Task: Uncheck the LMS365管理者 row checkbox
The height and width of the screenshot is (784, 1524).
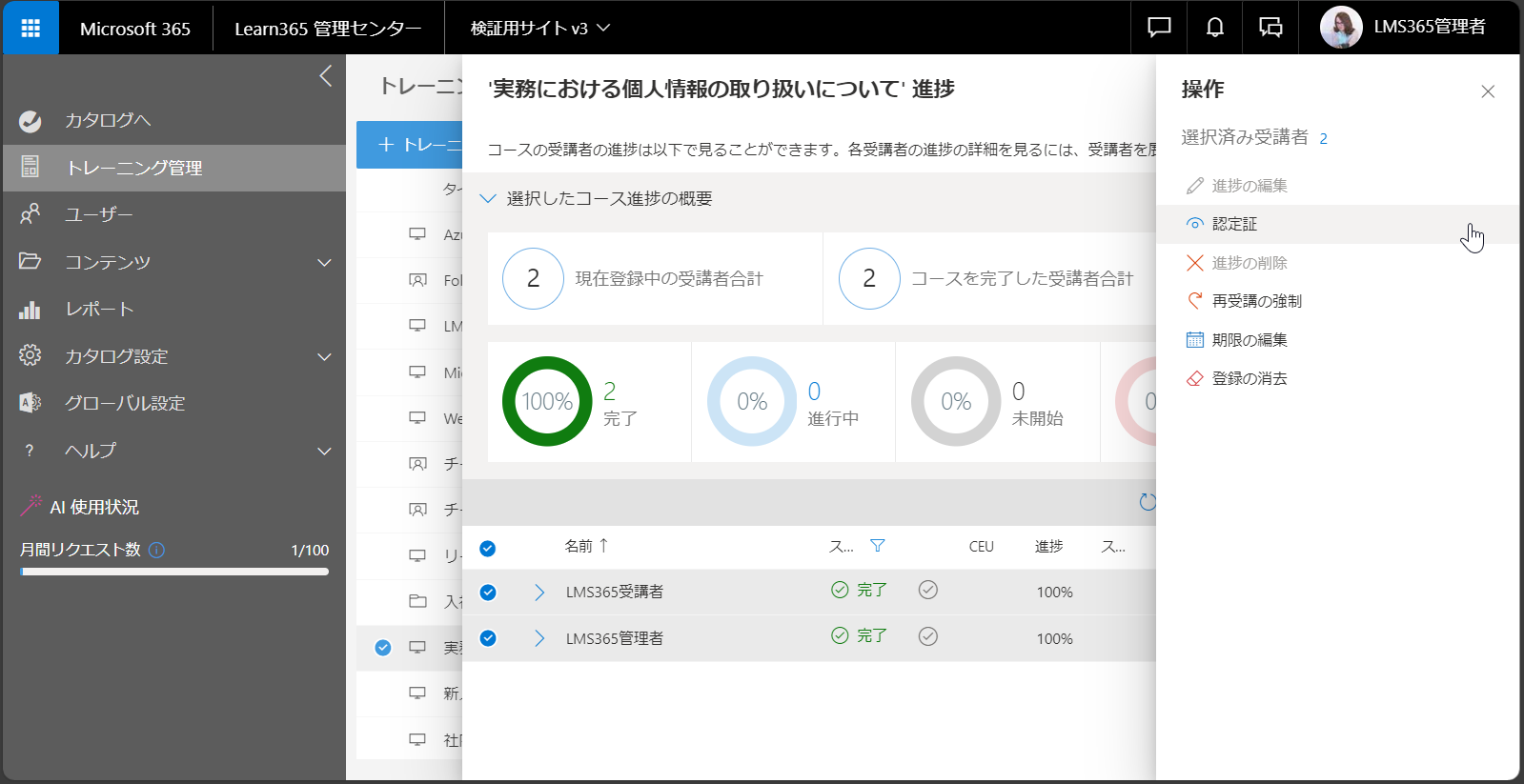Action: (x=488, y=638)
